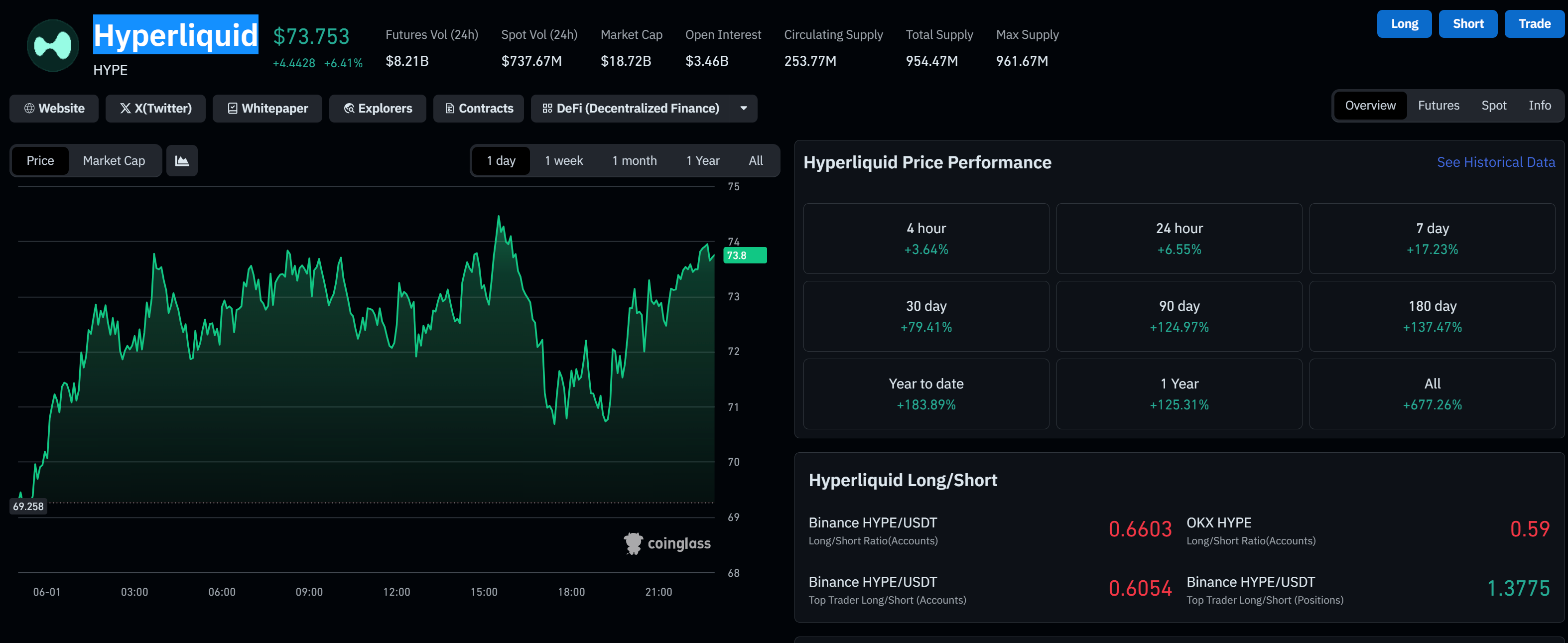This screenshot has width=1568, height=643.
Task: Click Binance Top Trader positions ratio 1.3775
Action: 1518,588
